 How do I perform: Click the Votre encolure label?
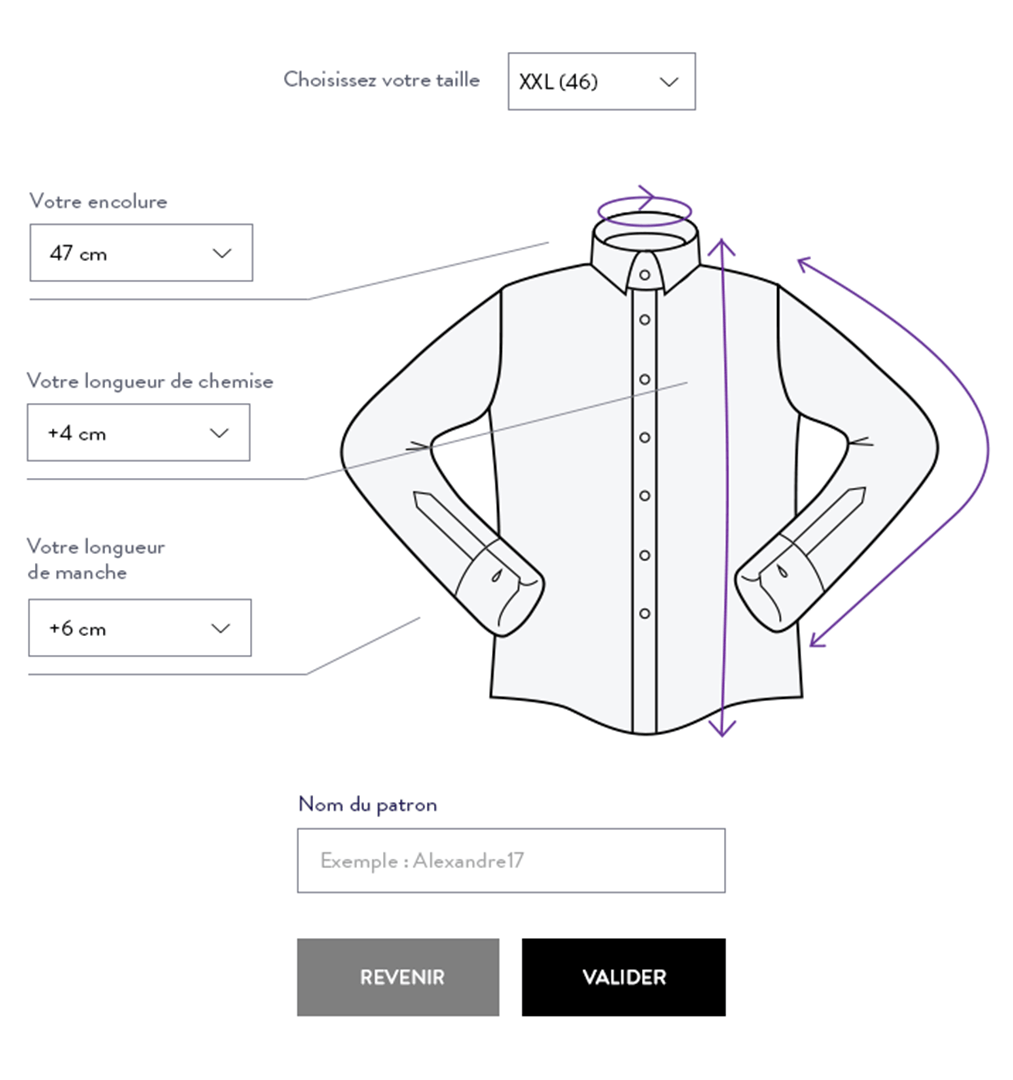(x=98, y=201)
